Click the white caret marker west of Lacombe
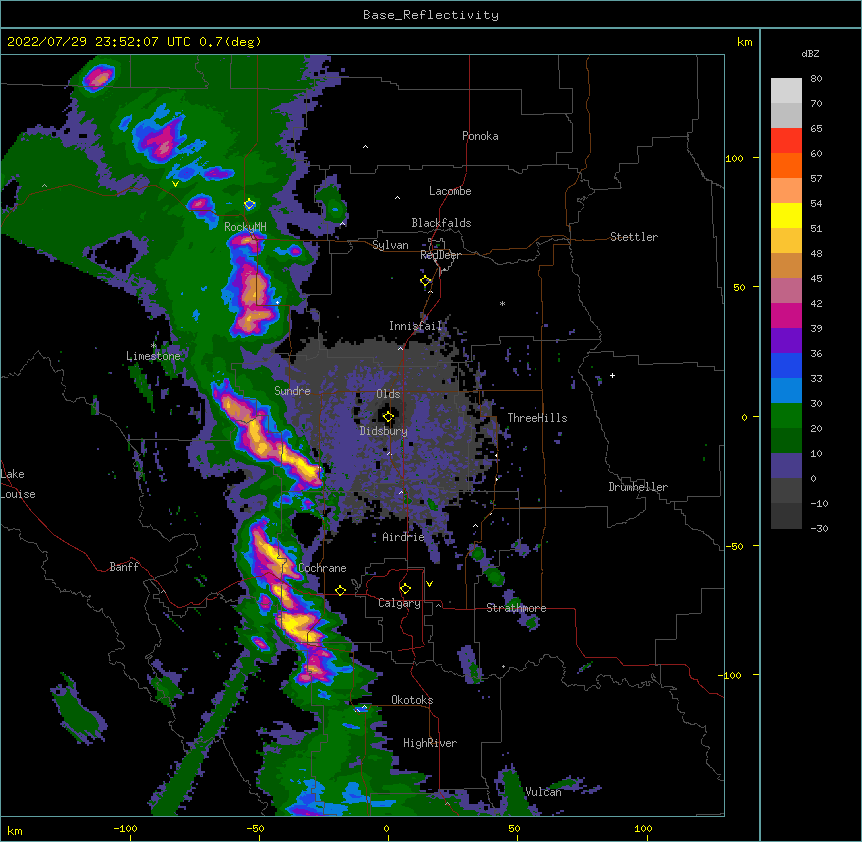 coord(397,197)
